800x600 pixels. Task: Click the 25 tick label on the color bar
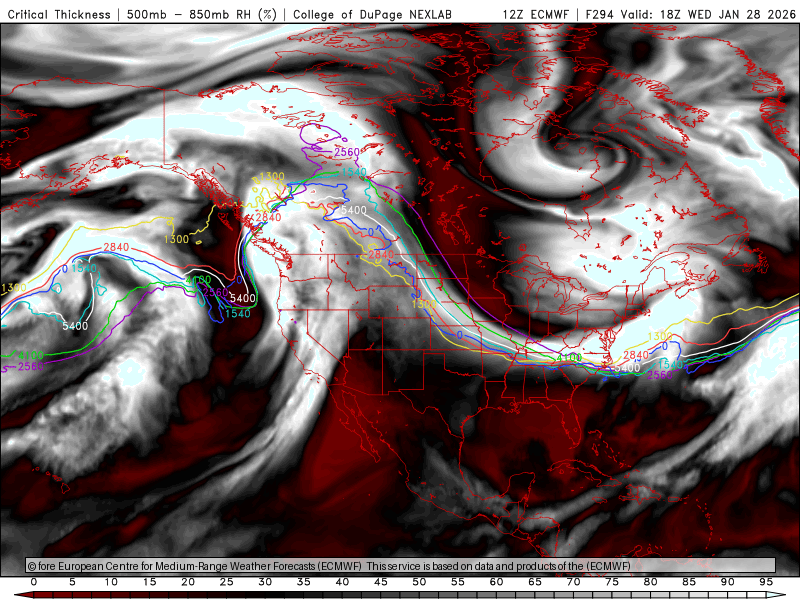pos(227,582)
